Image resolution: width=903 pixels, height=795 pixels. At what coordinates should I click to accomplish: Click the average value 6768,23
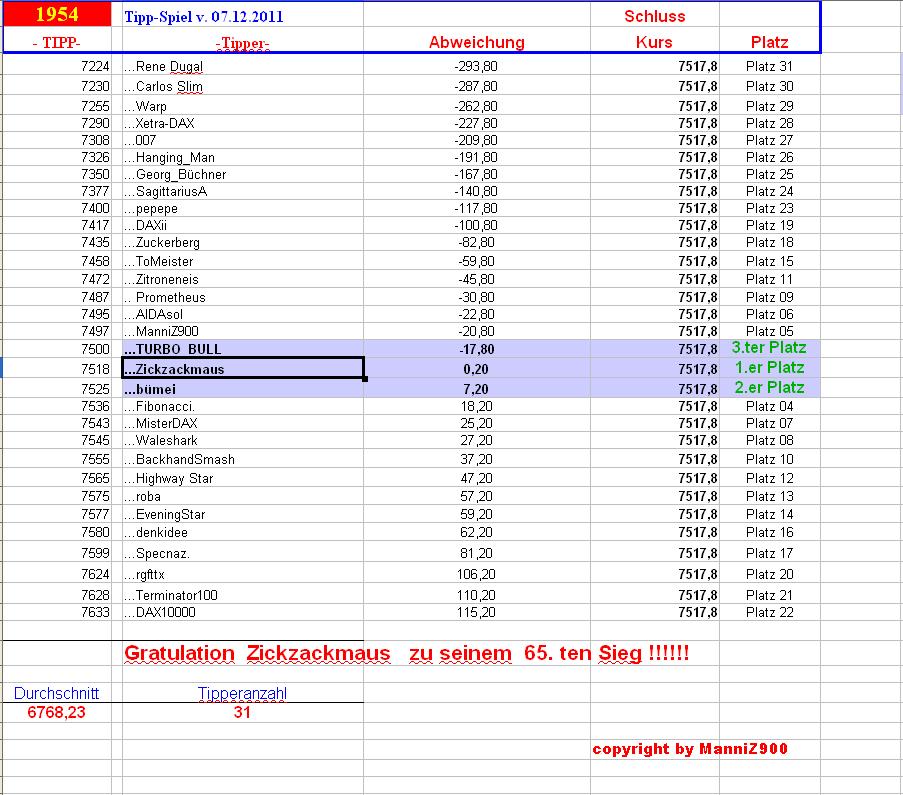(56, 712)
